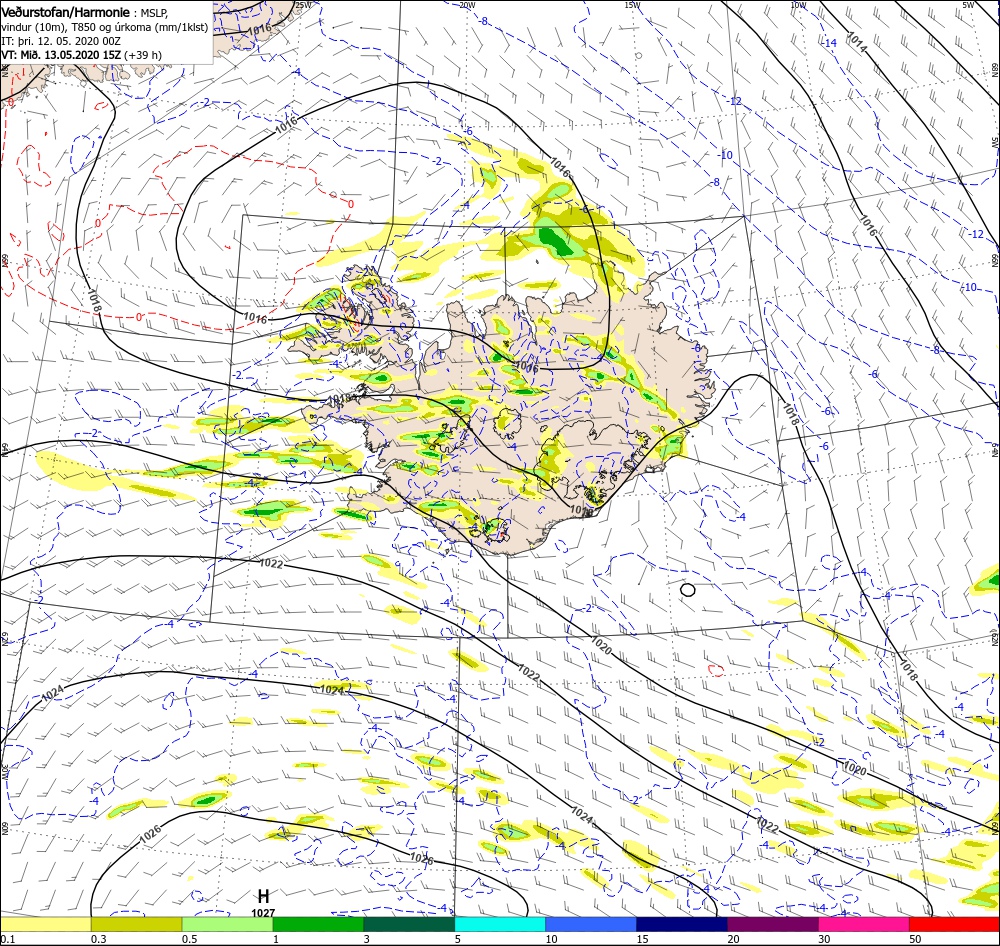Click the 5W longitude label
This screenshot has width=1000, height=946.
(968, 5)
